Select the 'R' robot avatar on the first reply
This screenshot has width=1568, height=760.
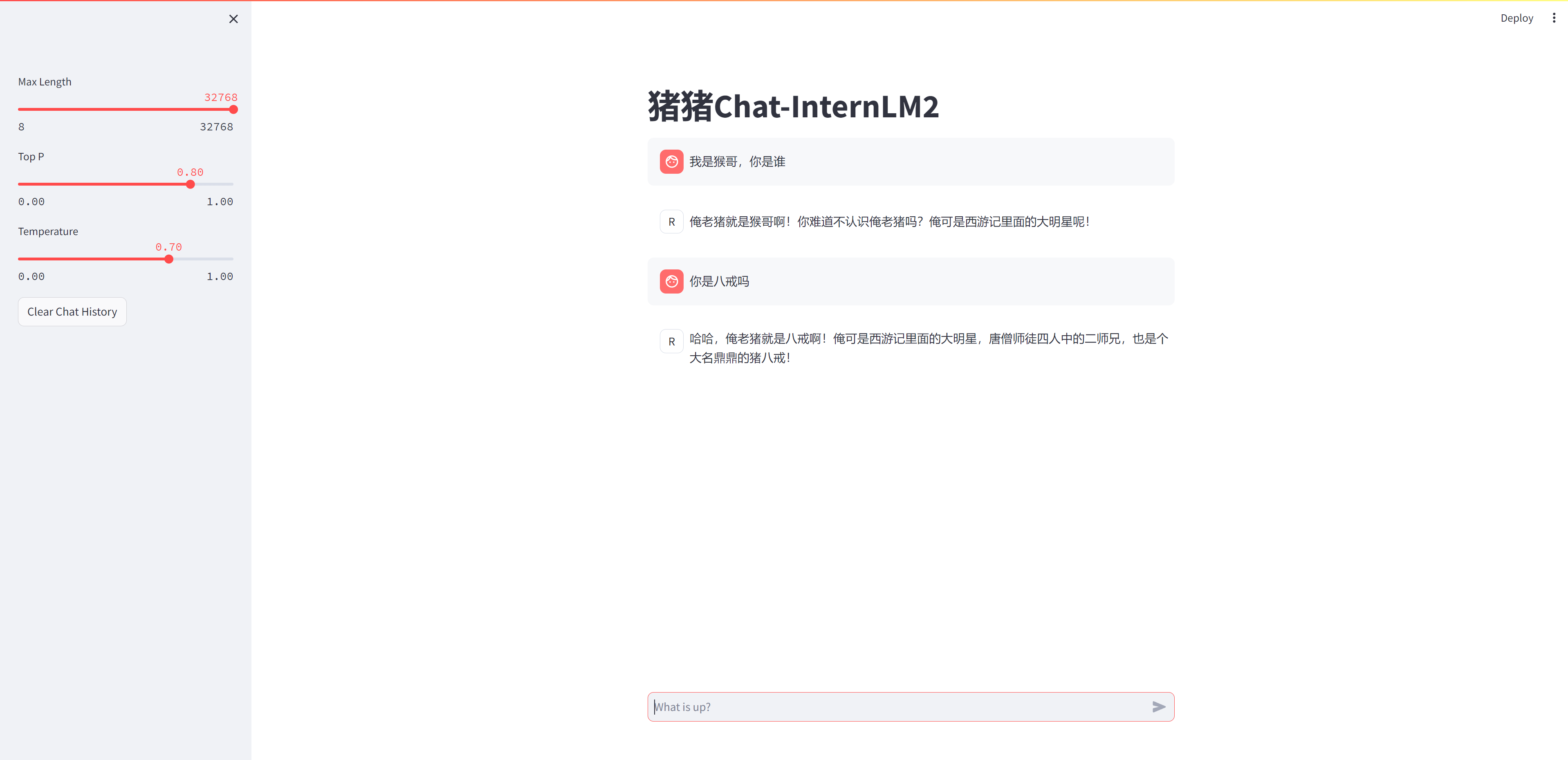tap(671, 222)
